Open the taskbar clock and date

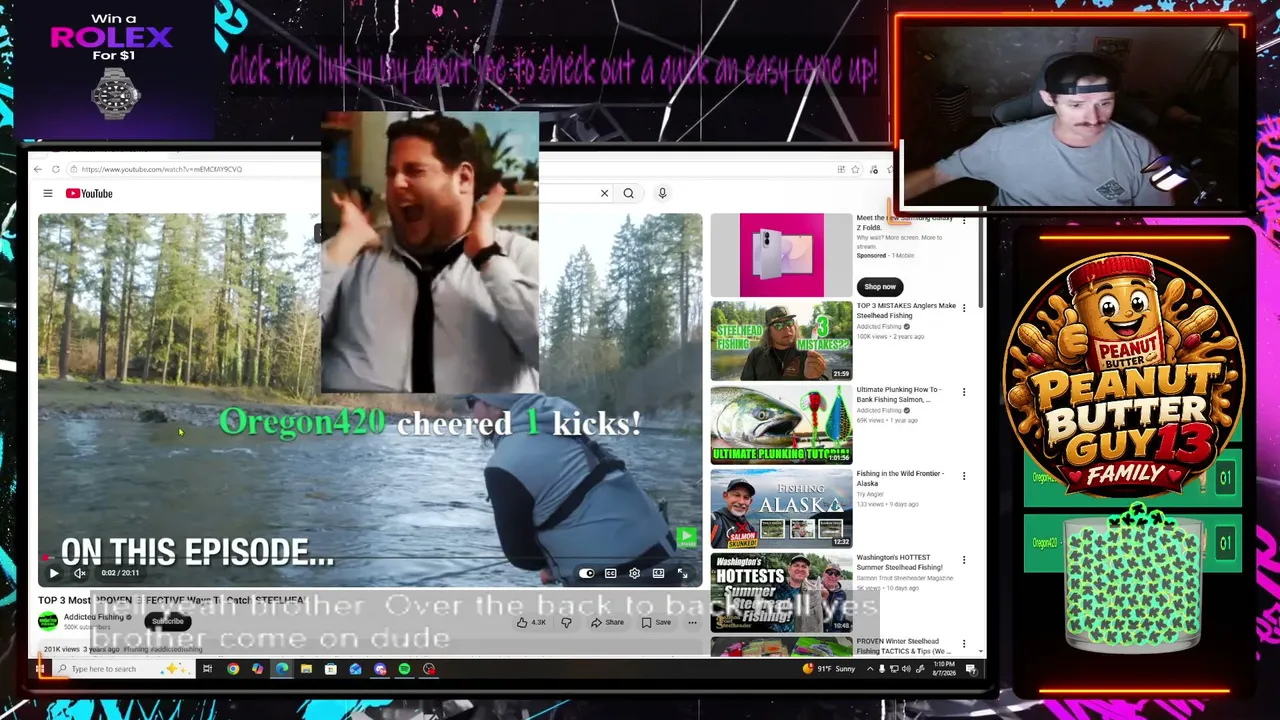pyautogui.click(x=945, y=669)
